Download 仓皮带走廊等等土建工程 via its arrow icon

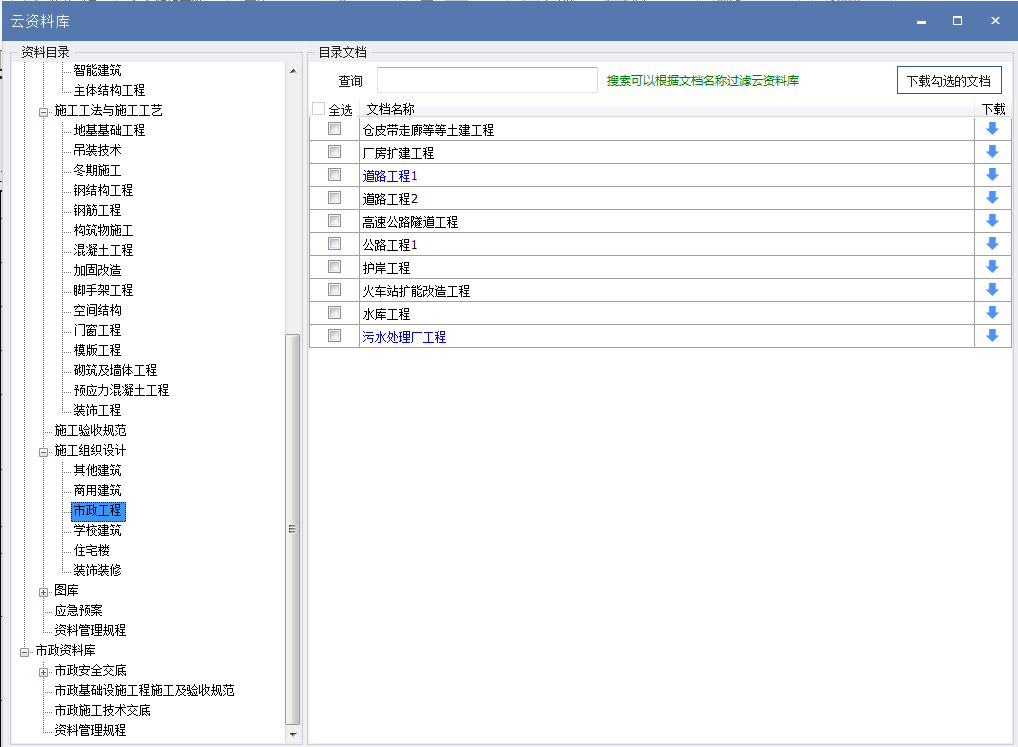tap(992, 129)
